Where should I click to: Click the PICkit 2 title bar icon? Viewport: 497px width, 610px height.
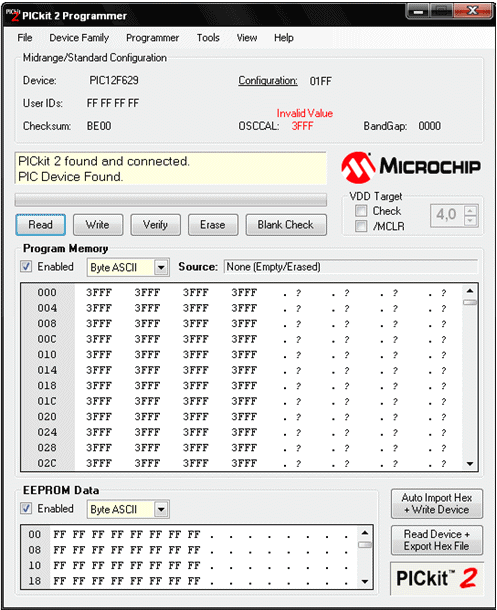coord(12,15)
